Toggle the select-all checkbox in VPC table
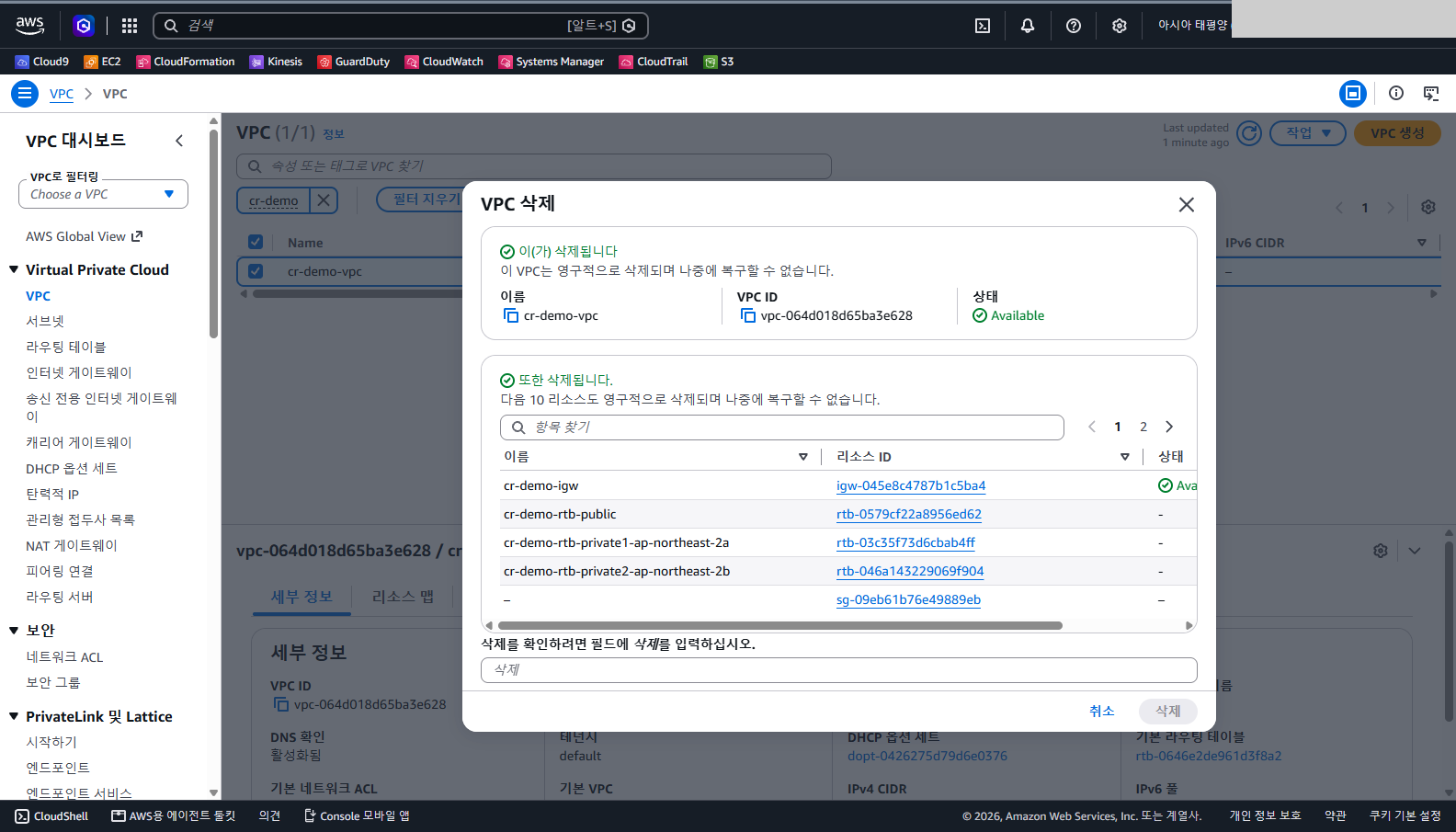Screen dimensions: 1456x832 click(256, 242)
